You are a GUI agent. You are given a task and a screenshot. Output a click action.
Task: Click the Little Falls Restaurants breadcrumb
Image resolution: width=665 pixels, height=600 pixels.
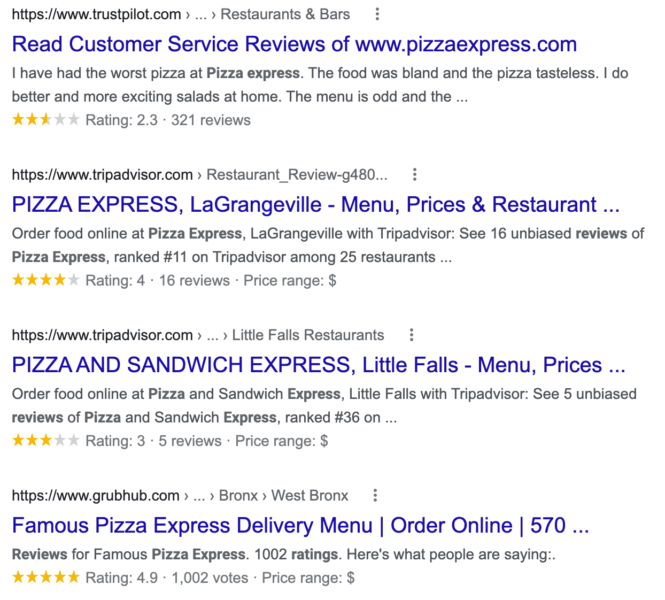click(308, 335)
